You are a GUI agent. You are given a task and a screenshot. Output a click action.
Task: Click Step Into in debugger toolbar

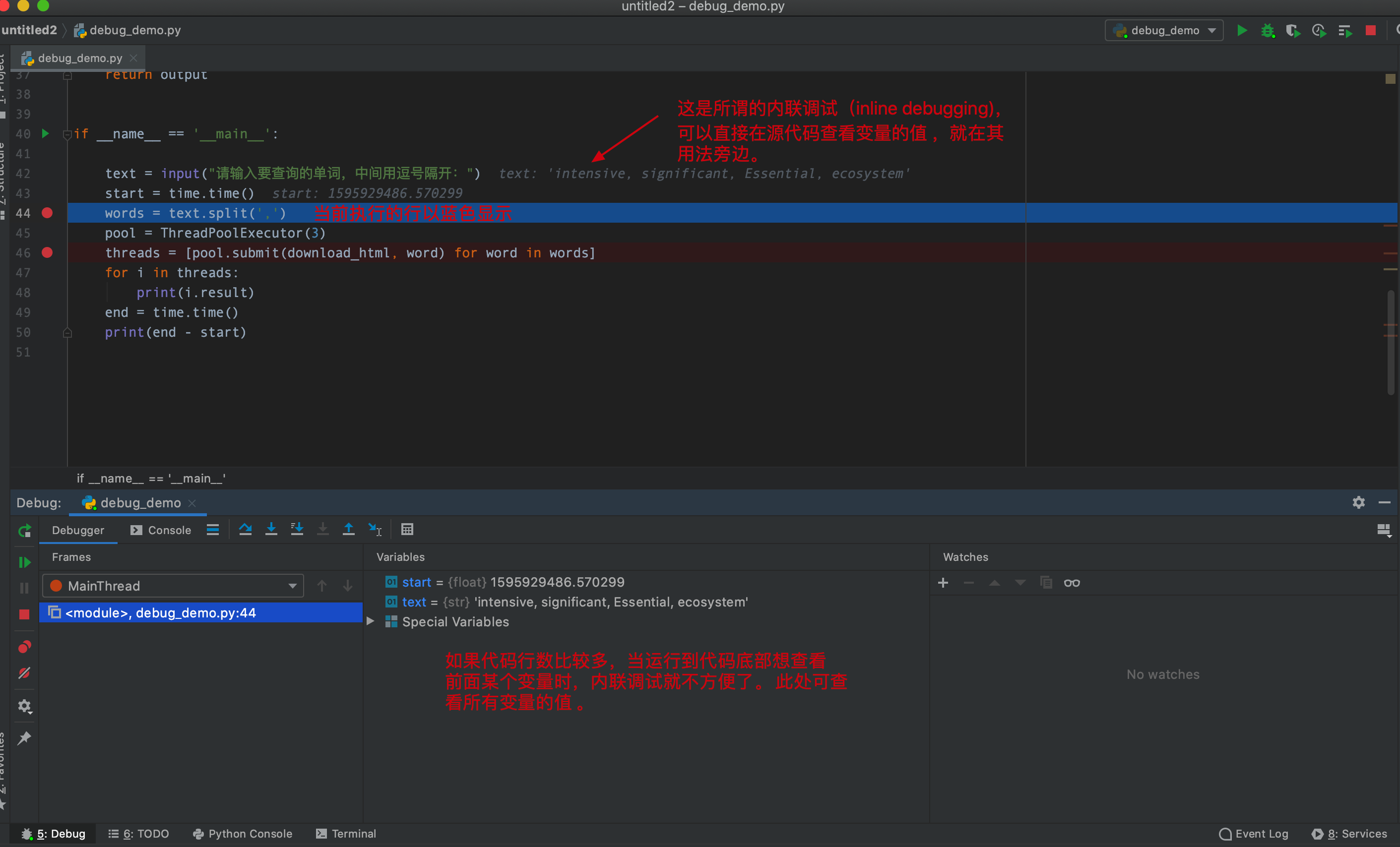(x=271, y=530)
